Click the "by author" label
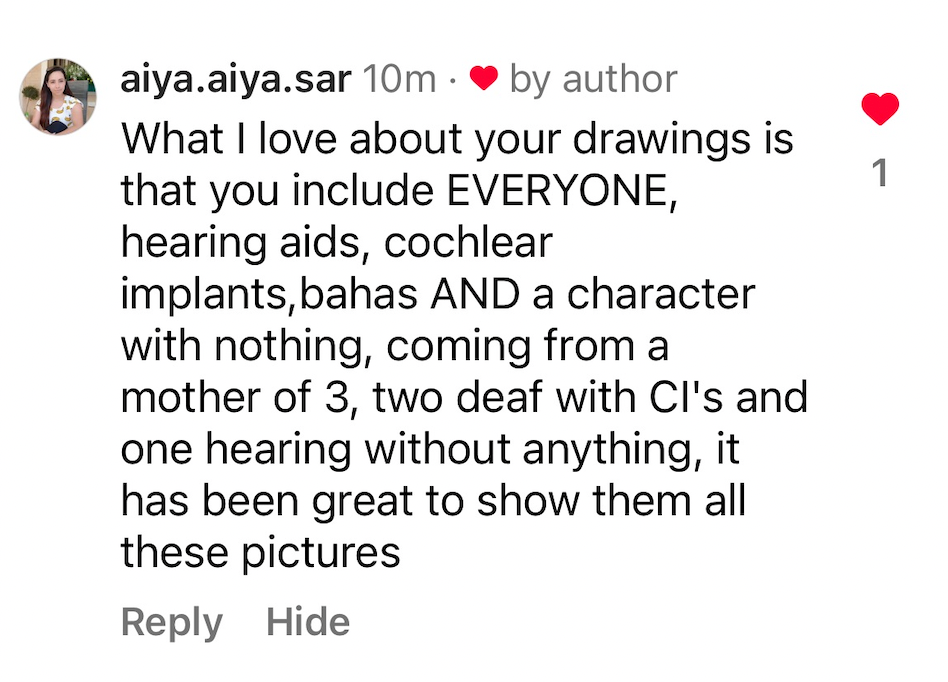Image resolution: width=948 pixels, height=682 pixels. (593, 79)
